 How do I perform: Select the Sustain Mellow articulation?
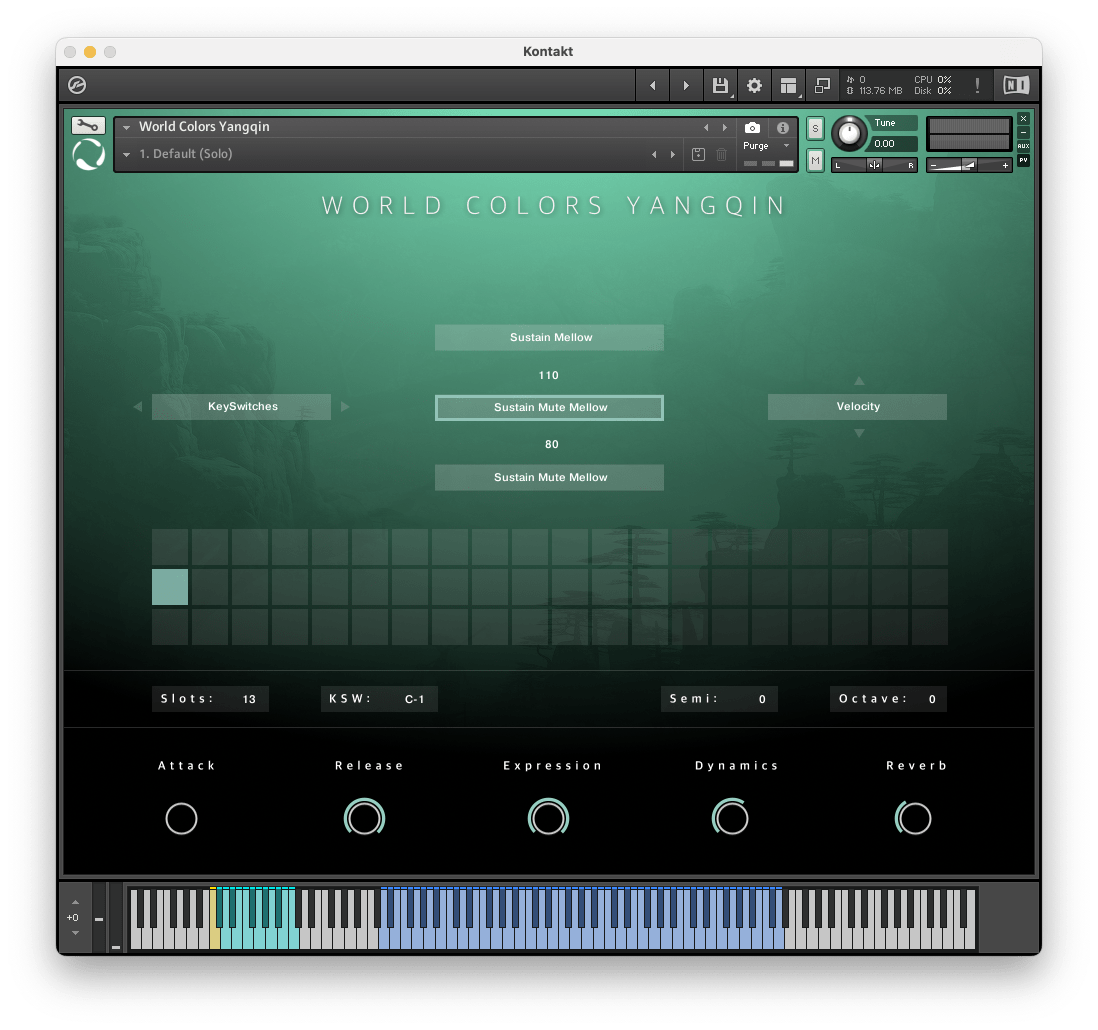550,337
